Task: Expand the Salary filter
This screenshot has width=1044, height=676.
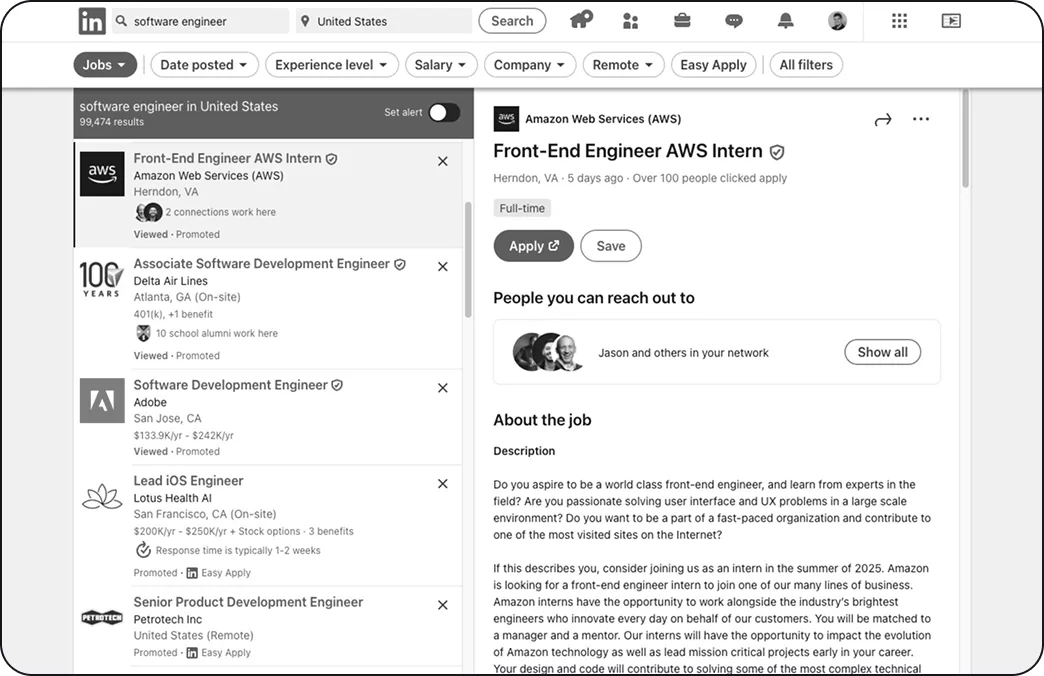Action: [441, 65]
